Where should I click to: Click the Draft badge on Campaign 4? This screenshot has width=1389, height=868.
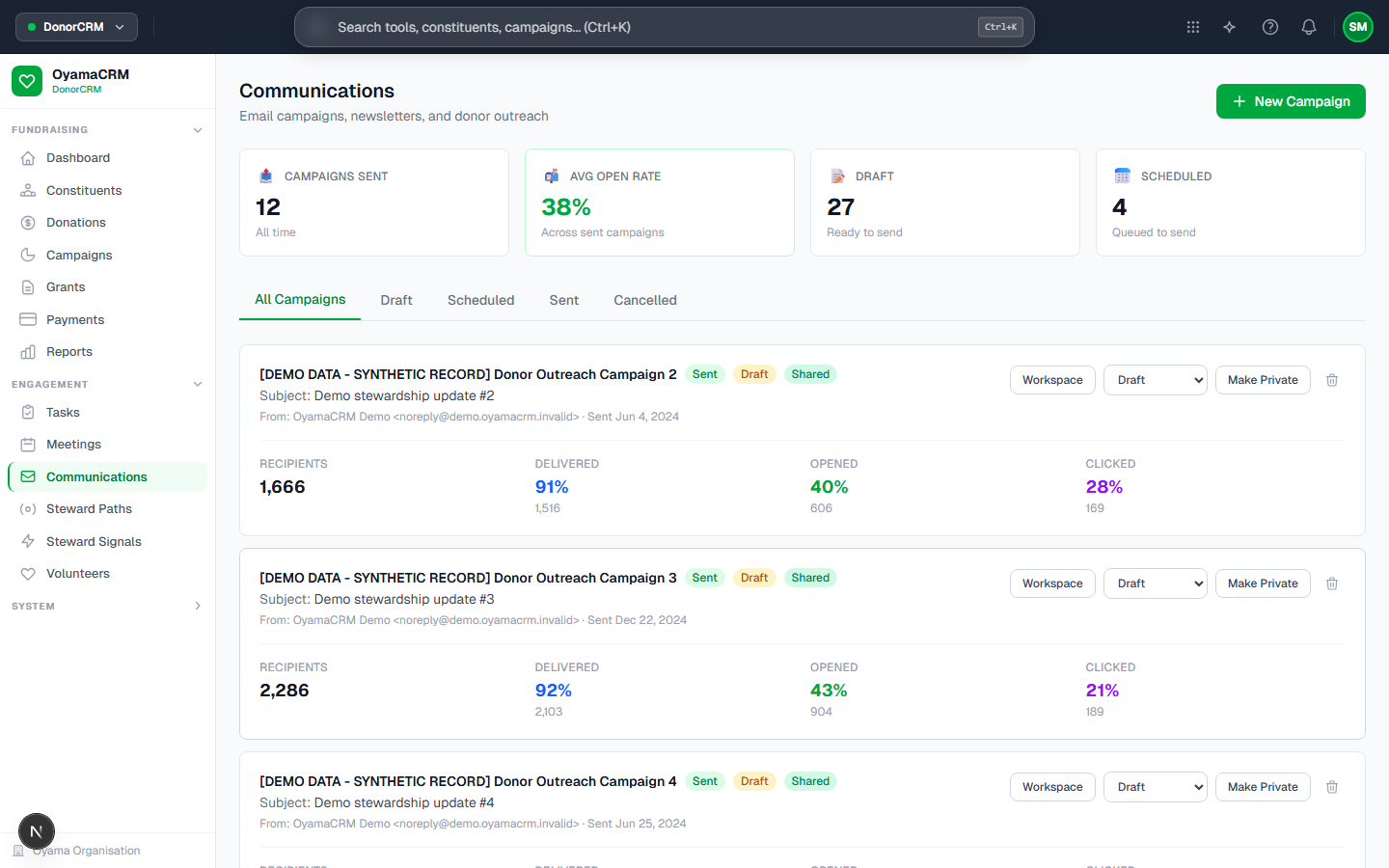754,781
